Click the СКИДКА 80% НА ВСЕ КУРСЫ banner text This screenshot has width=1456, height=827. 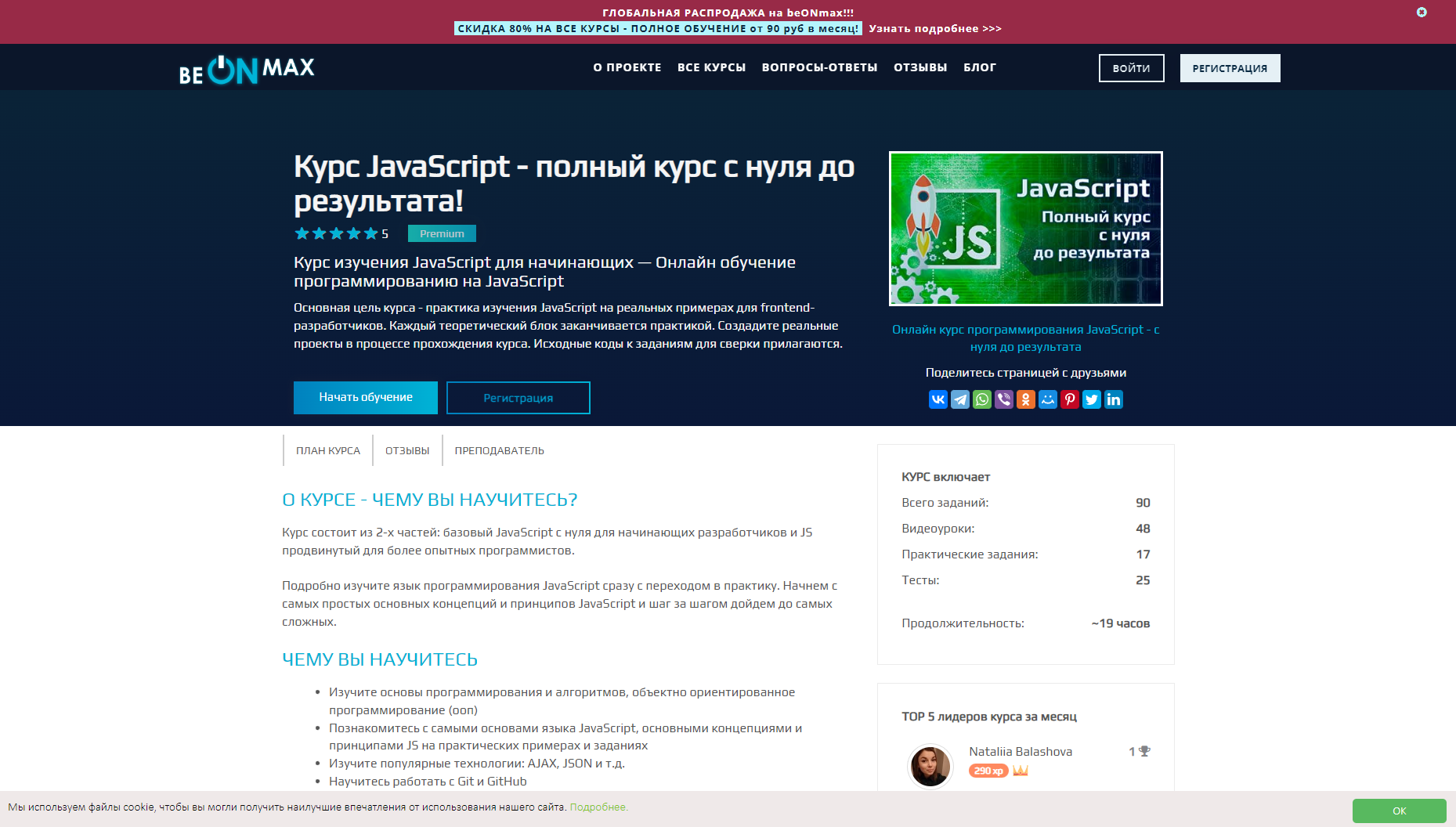[658, 28]
